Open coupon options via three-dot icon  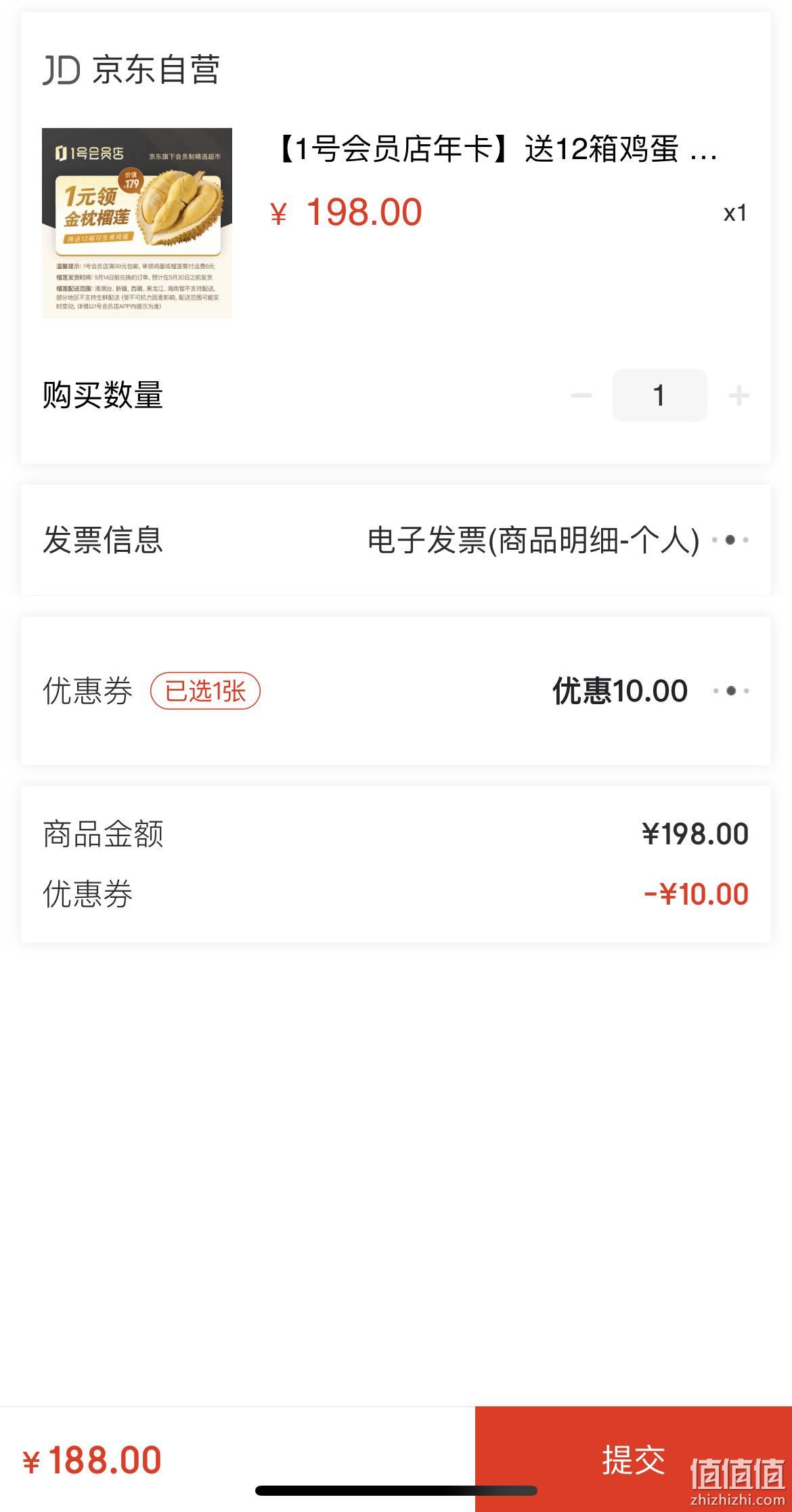click(x=731, y=691)
